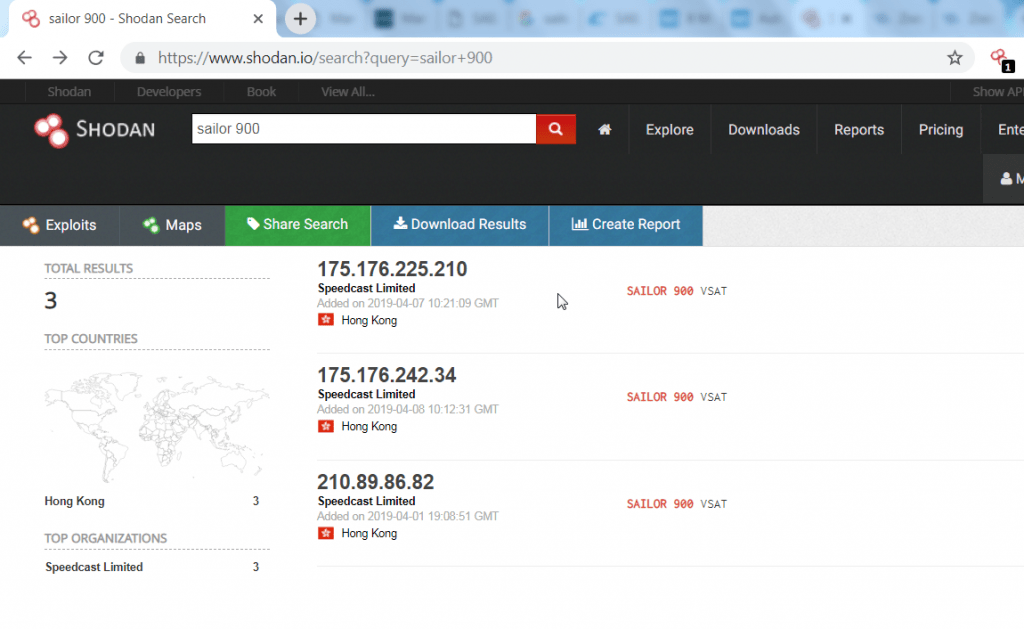
Task: Open result IP 175.176.242.34
Action: point(387,375)
